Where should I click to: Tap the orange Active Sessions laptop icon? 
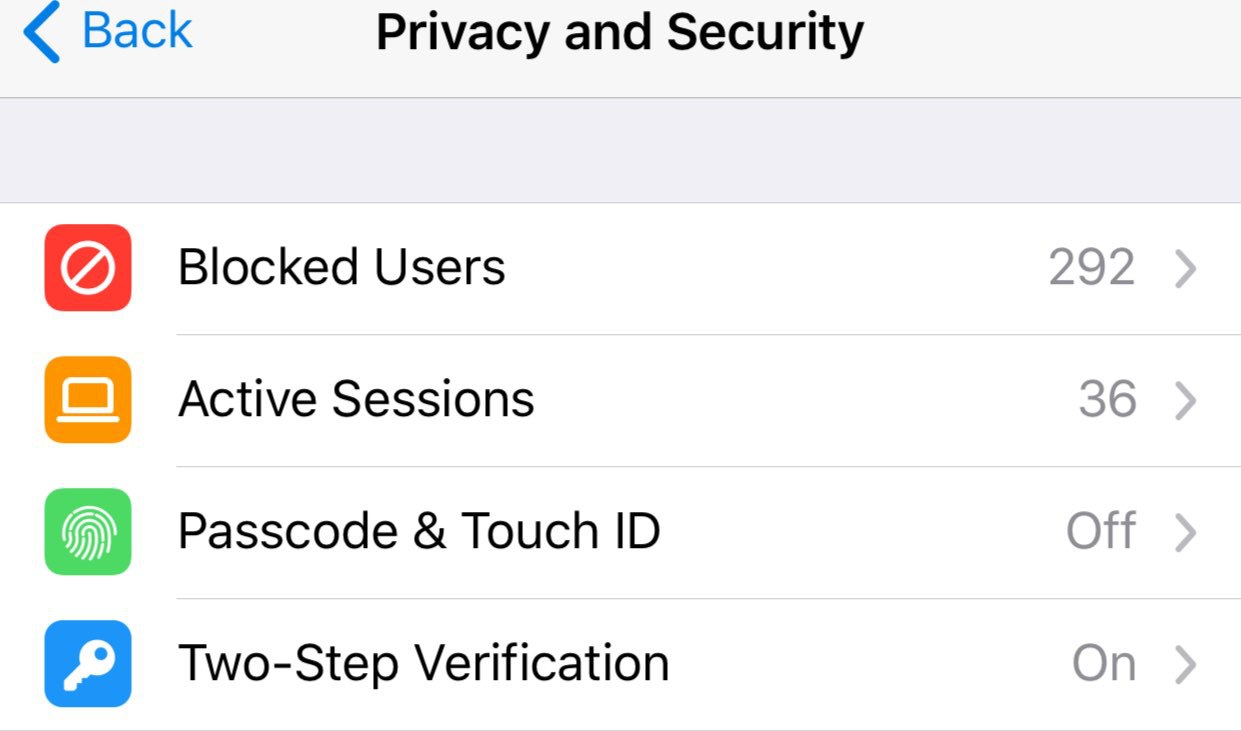coord(88,400)
